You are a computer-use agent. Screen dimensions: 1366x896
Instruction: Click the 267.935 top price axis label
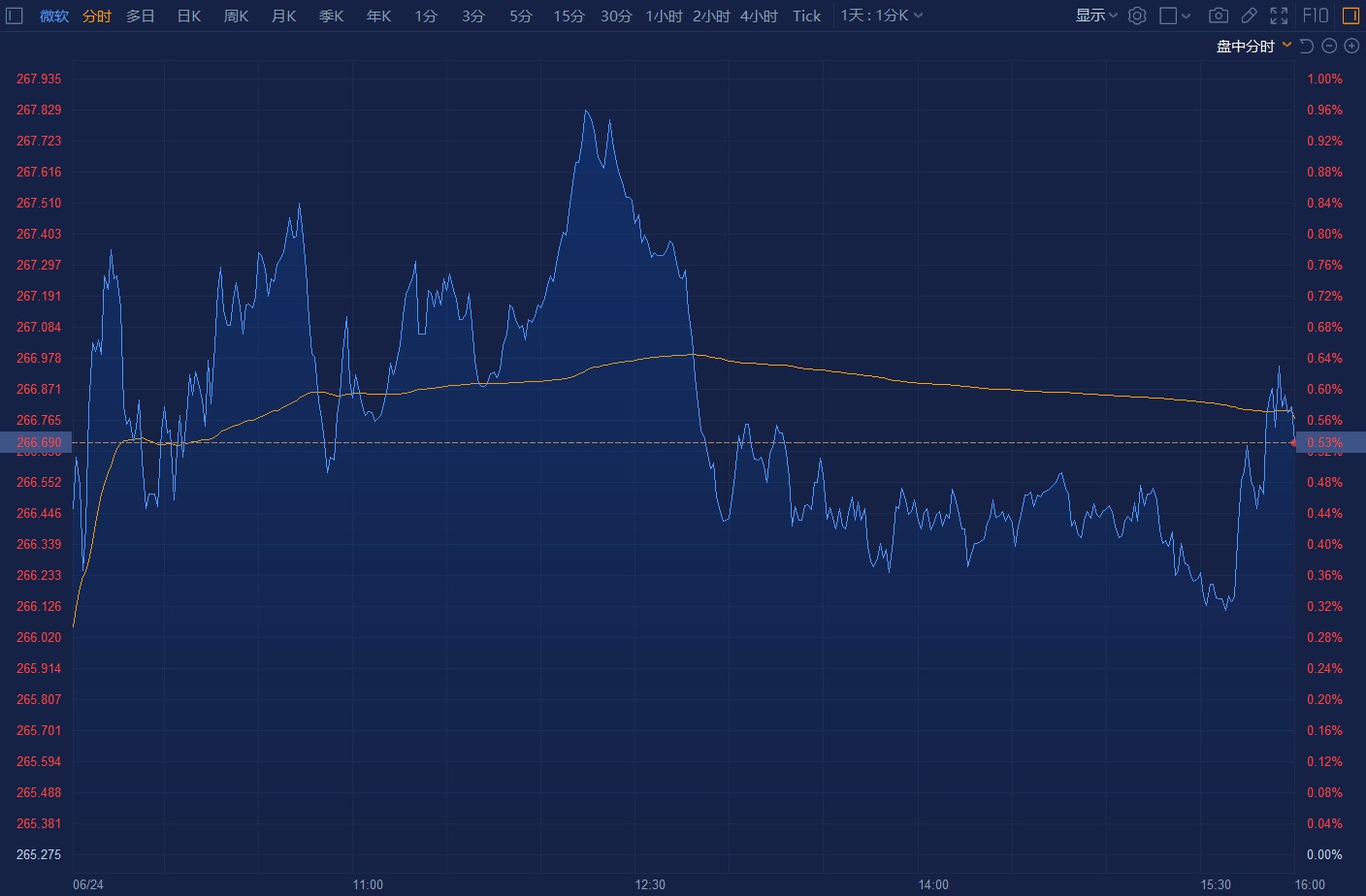pos(39,79)
